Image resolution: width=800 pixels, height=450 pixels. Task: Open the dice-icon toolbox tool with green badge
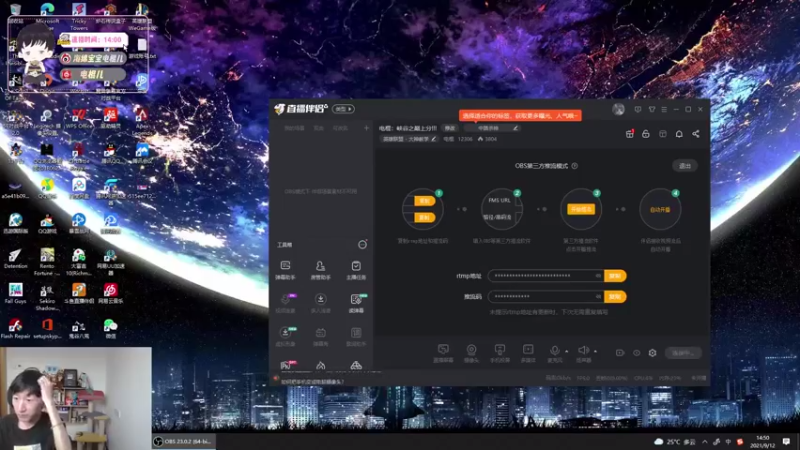(356, 303)
